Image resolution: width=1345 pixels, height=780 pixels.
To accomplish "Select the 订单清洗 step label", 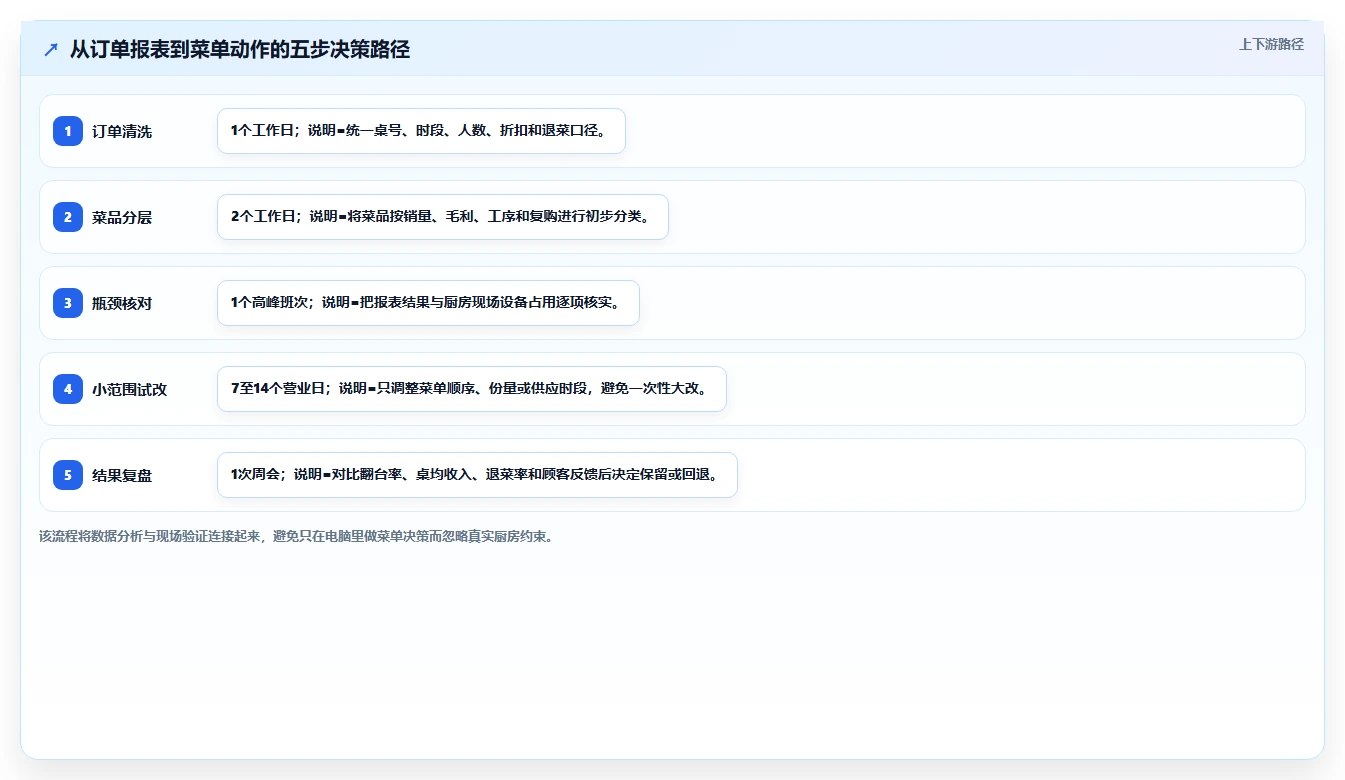I will 122,131.
